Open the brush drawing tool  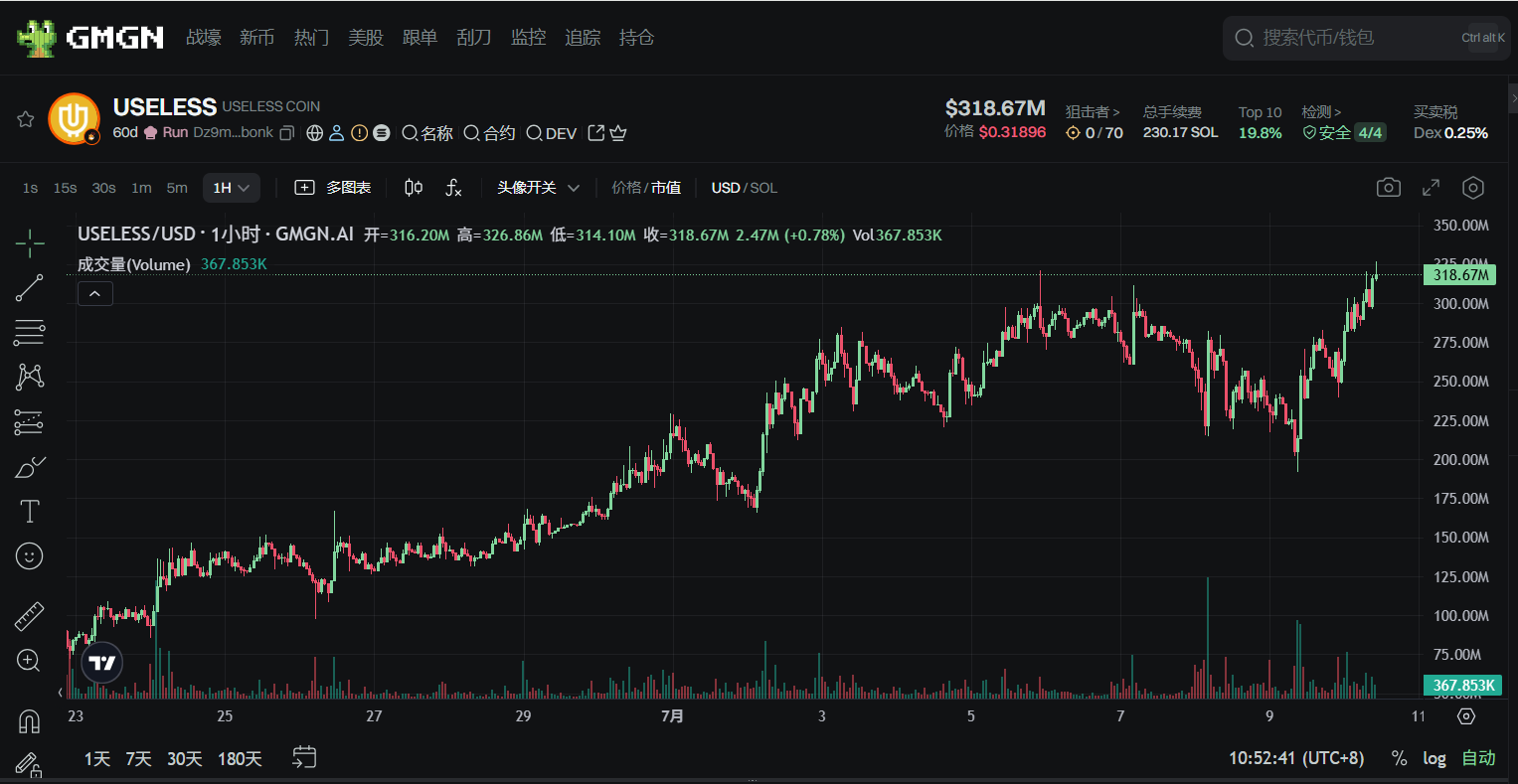30,467
